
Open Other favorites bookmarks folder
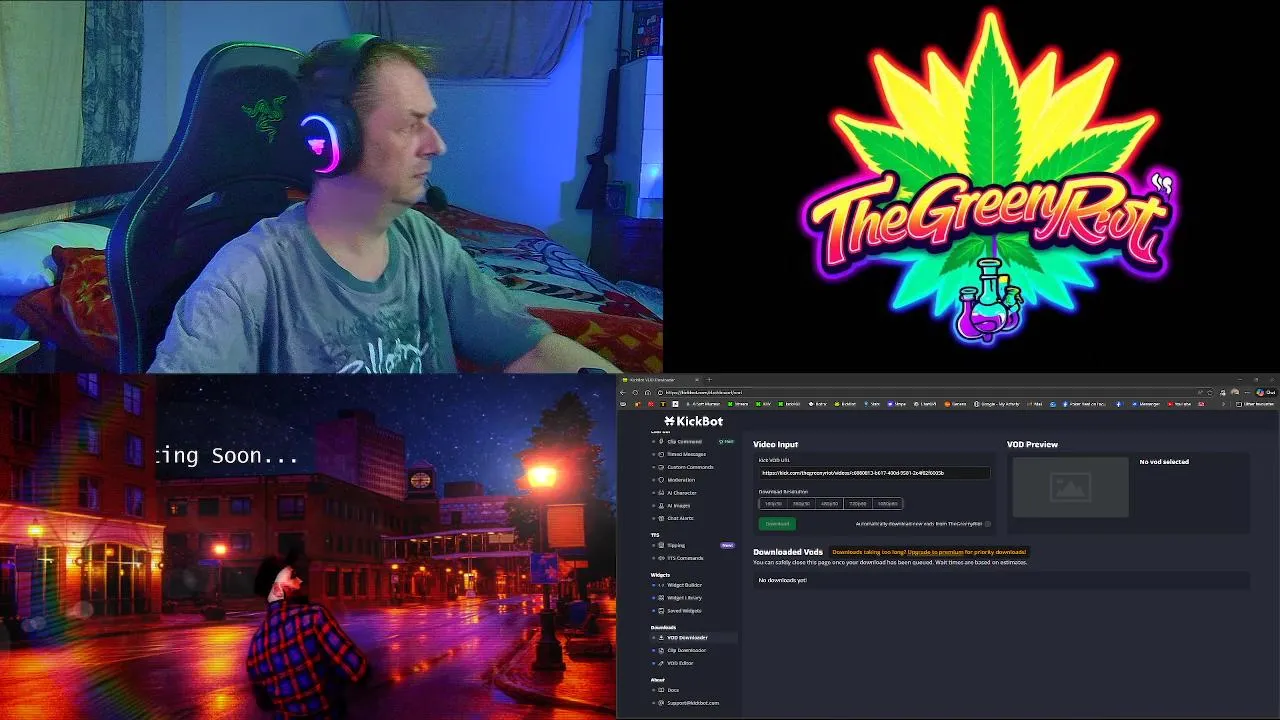1255,404
